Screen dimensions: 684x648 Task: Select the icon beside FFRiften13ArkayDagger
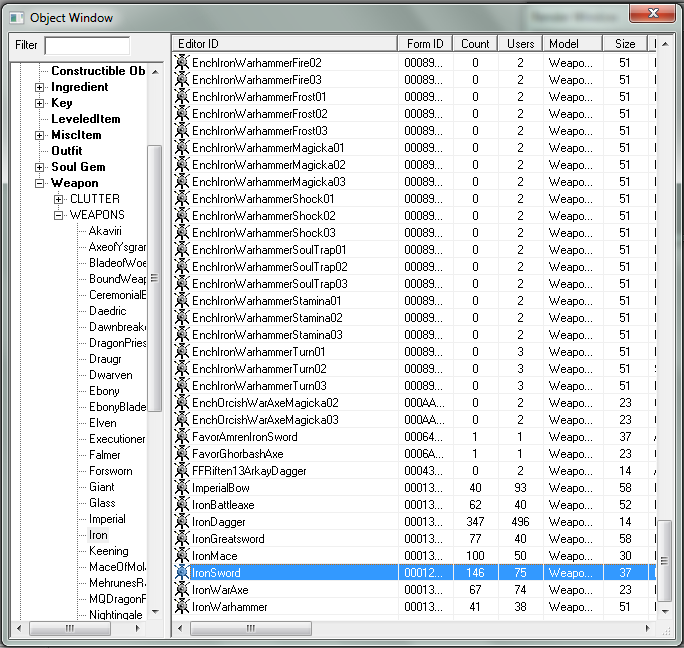click(181, 471)
